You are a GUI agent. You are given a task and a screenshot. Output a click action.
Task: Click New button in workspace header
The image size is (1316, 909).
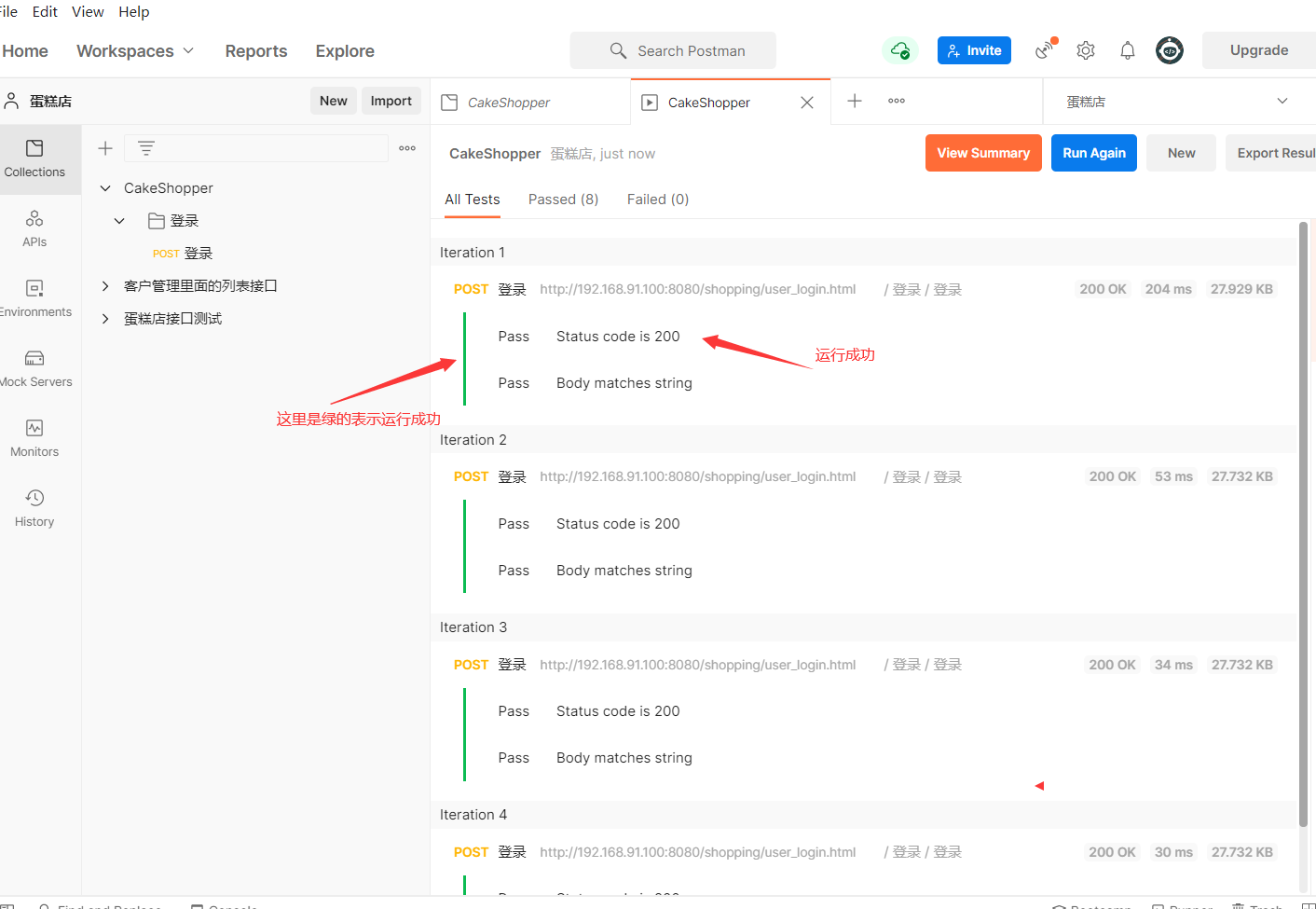(x=334, y=101)
